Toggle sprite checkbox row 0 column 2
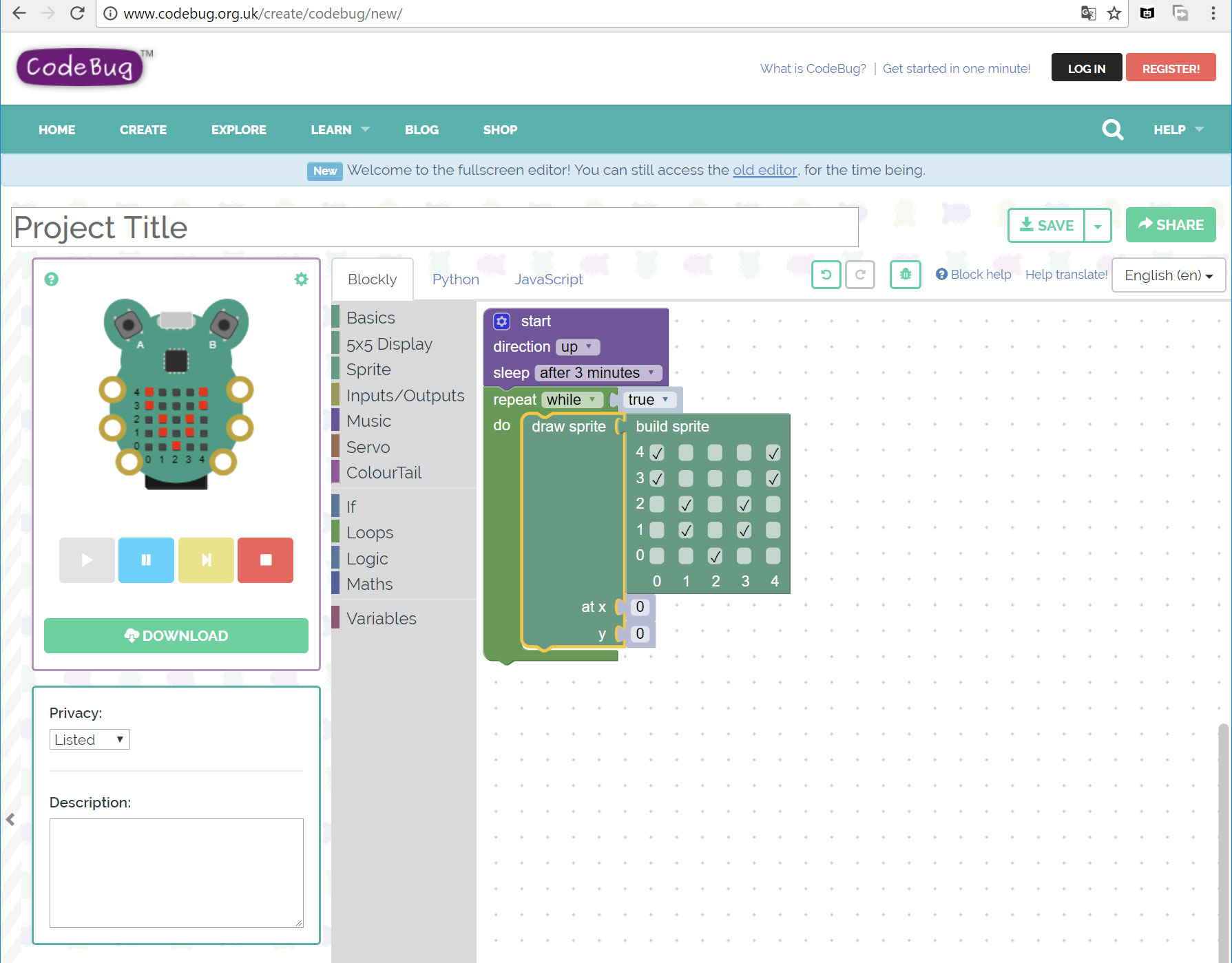The width and height of the screenshot is (1232, 963). (x=715, y=556)
